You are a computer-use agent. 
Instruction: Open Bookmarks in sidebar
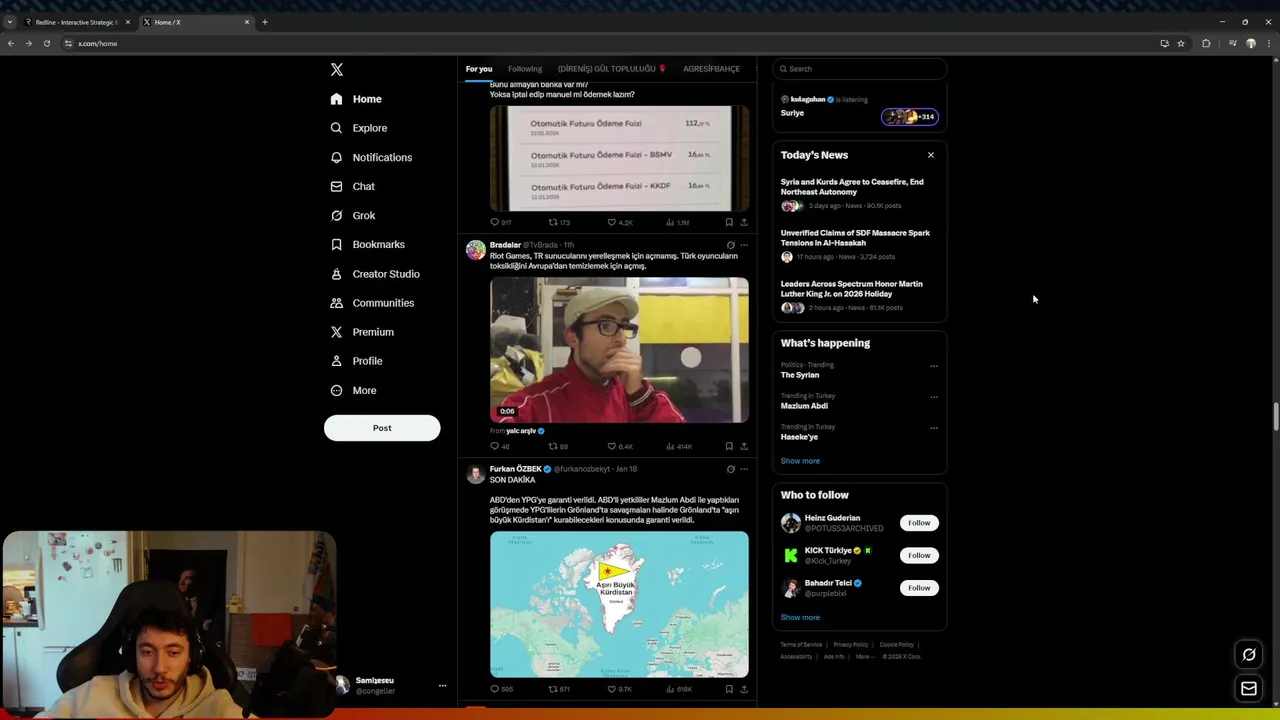tap(367, 244)
